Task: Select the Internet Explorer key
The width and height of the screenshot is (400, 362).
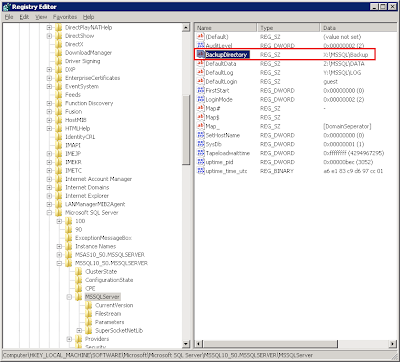Action: pos(87,196)
